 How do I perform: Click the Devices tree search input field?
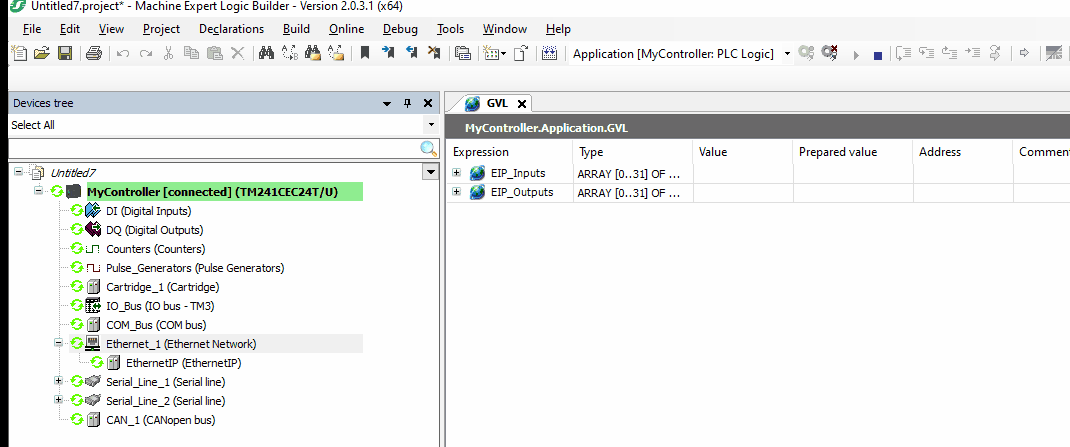tap(214, 149)
